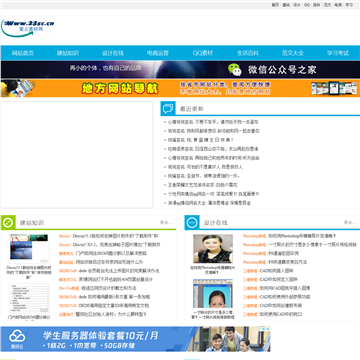Screen dimensions: 360x360
Task: Click the first 三维教程 category tag
Action: pos(250,271)
